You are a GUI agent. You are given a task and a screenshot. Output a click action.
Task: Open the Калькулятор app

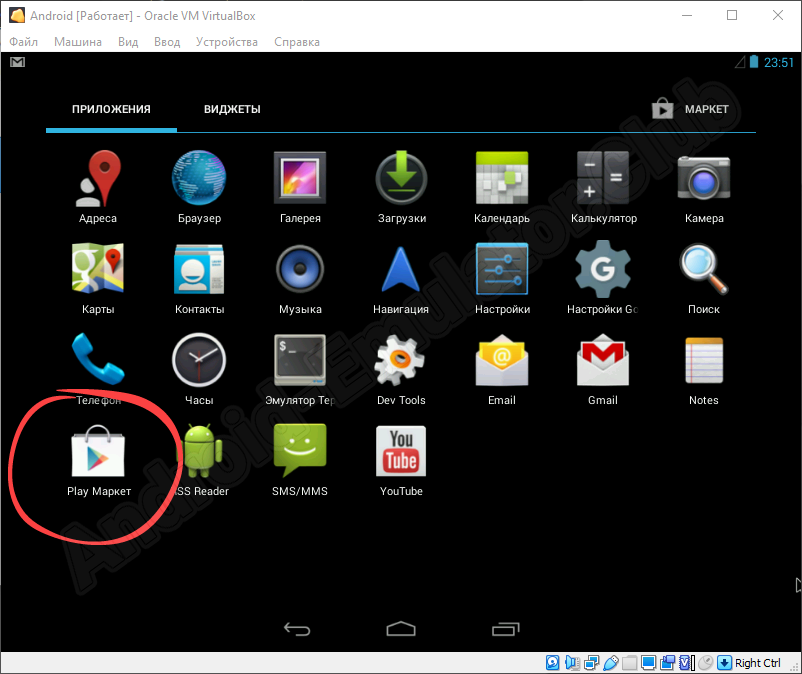(604, 187)
